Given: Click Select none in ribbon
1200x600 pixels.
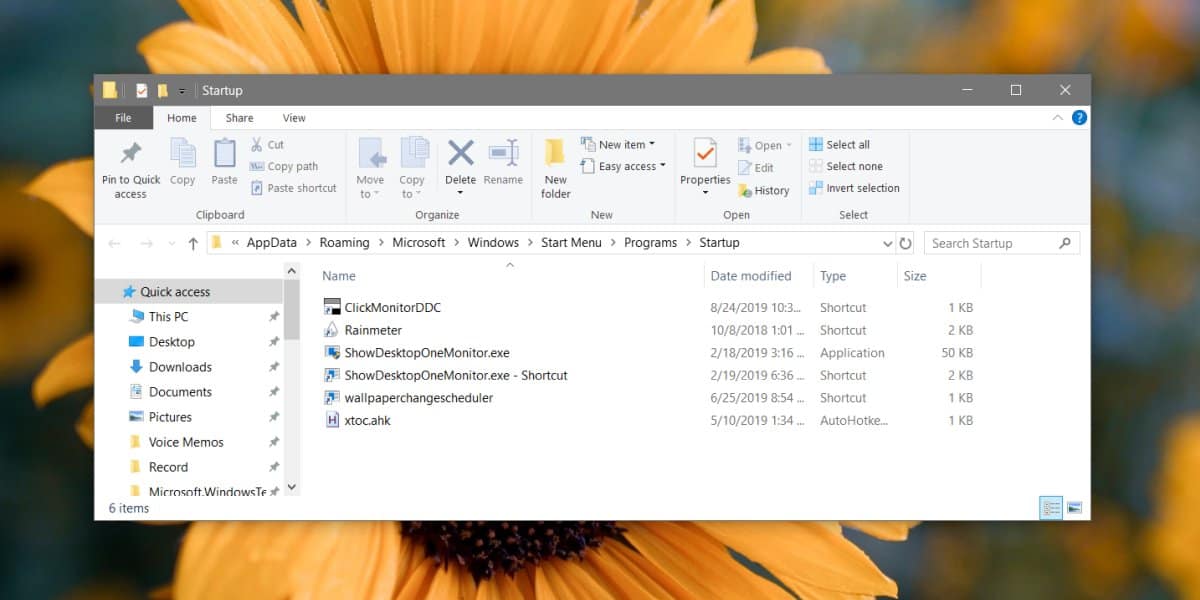Looking at the screenshot, I should (845, 167).
